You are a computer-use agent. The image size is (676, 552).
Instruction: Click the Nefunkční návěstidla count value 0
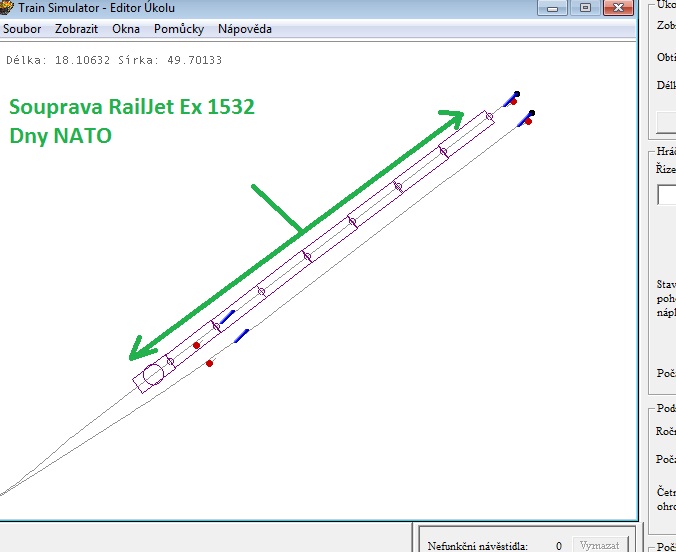click(559, 546)
